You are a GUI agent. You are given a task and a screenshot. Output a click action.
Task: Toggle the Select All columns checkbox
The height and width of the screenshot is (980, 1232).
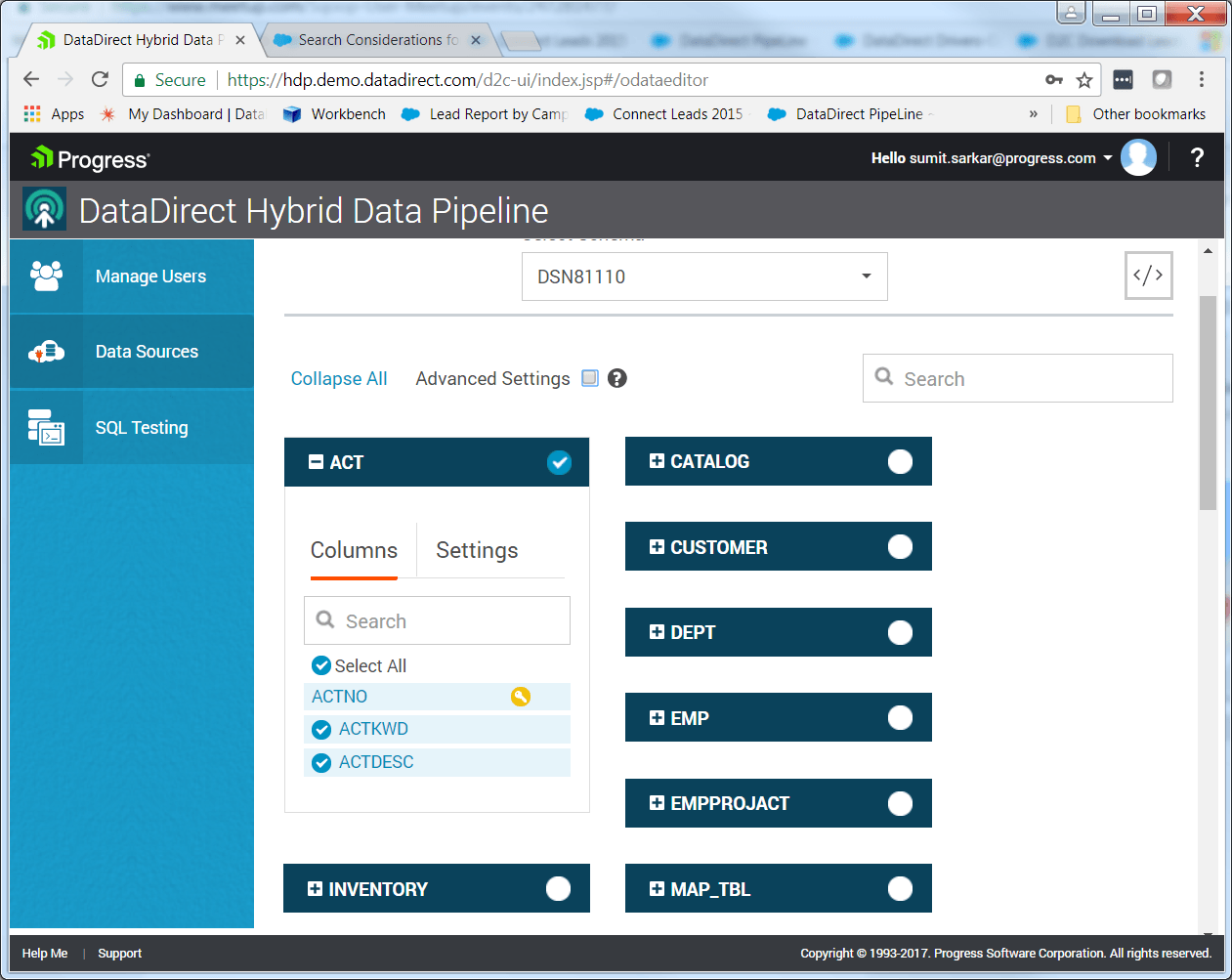click(x=321, y=665)
